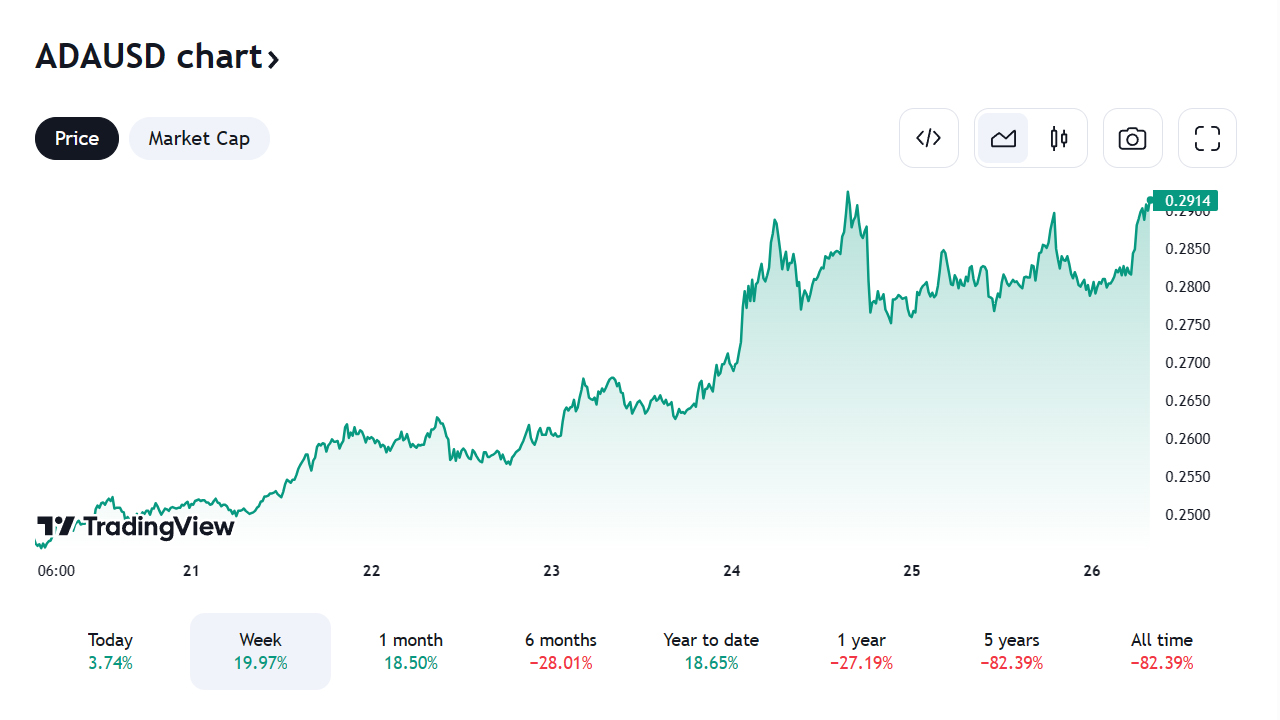This screenshot has height=720, width=1280.
Task: Select the Week time range
Action: tap(260, 651)
